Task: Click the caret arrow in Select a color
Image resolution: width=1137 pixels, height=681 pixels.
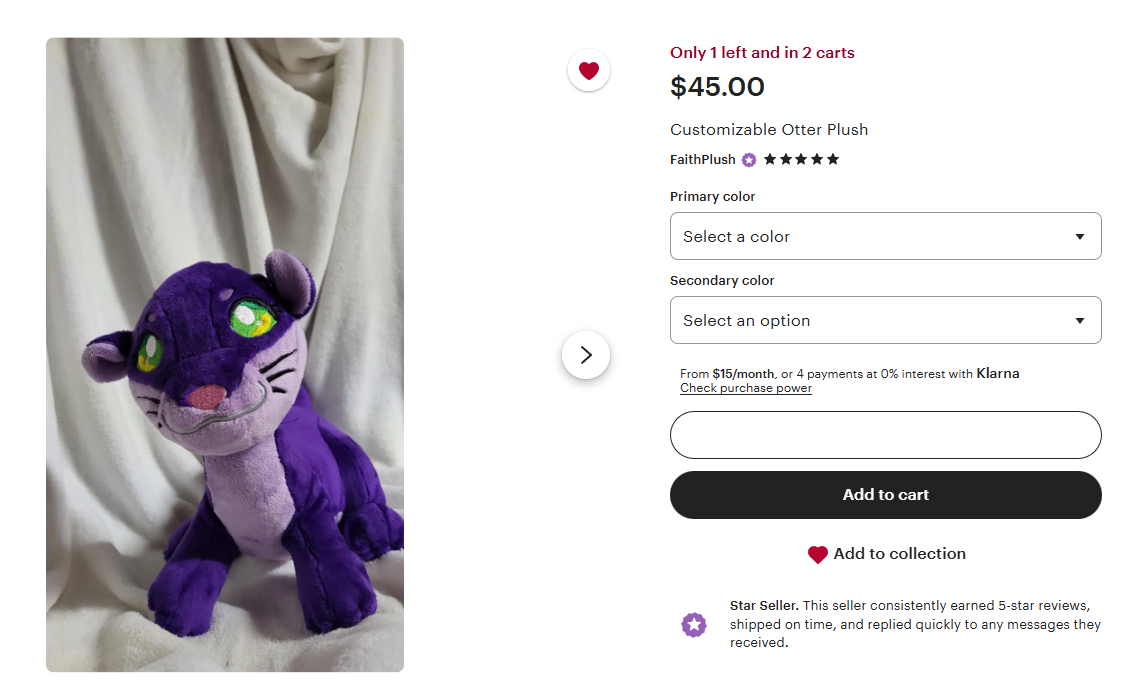Action: (1080, 237)
